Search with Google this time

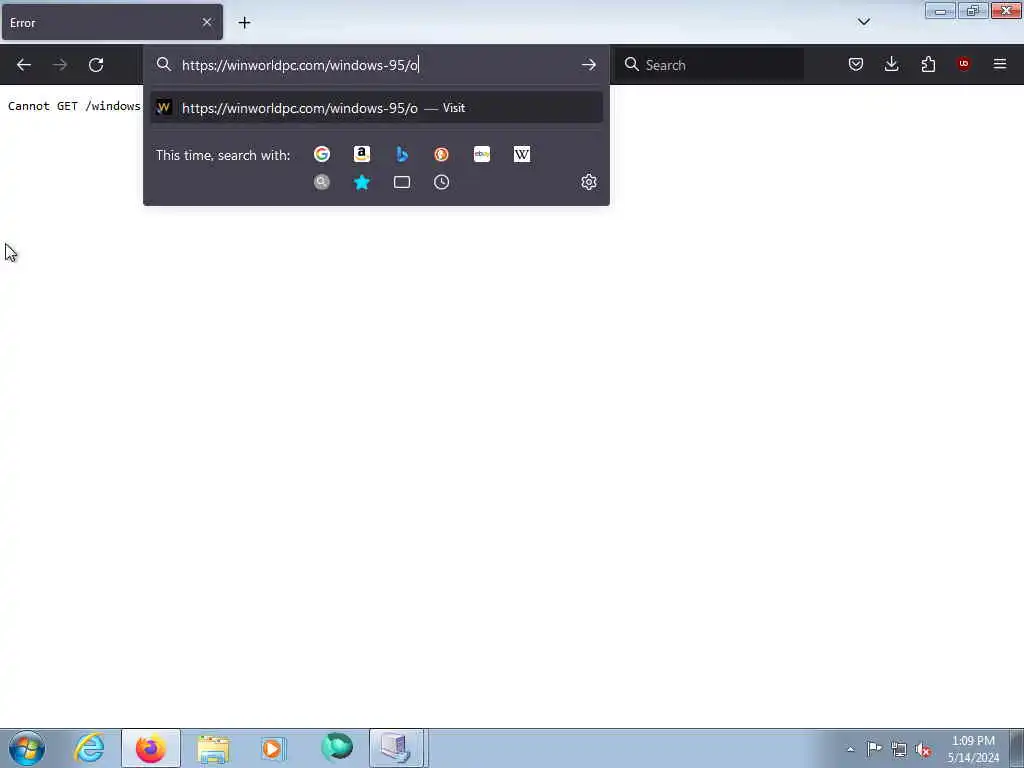[x=321, y=154]
